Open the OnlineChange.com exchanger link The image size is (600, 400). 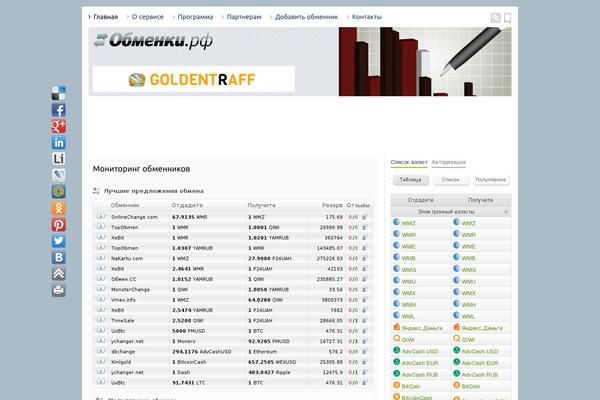pos(134,217)
